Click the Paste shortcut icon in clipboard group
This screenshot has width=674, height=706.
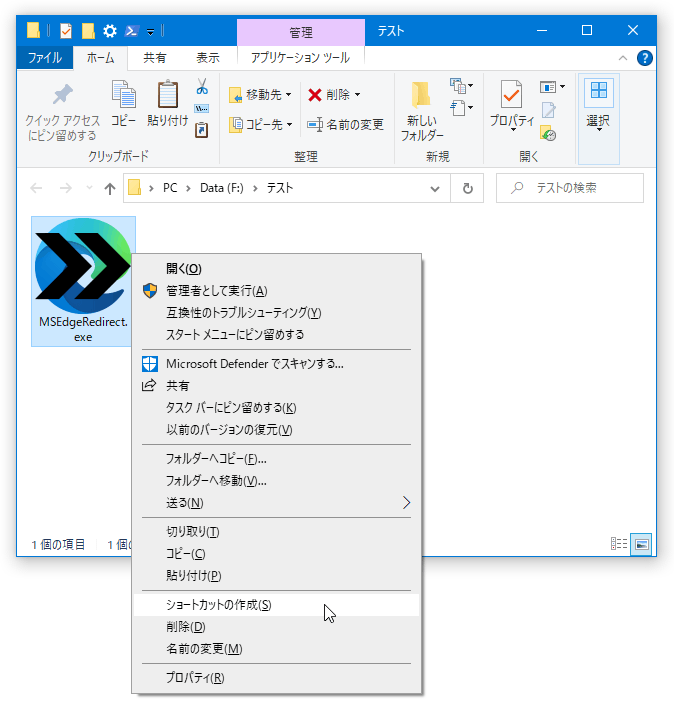[201, 130]
